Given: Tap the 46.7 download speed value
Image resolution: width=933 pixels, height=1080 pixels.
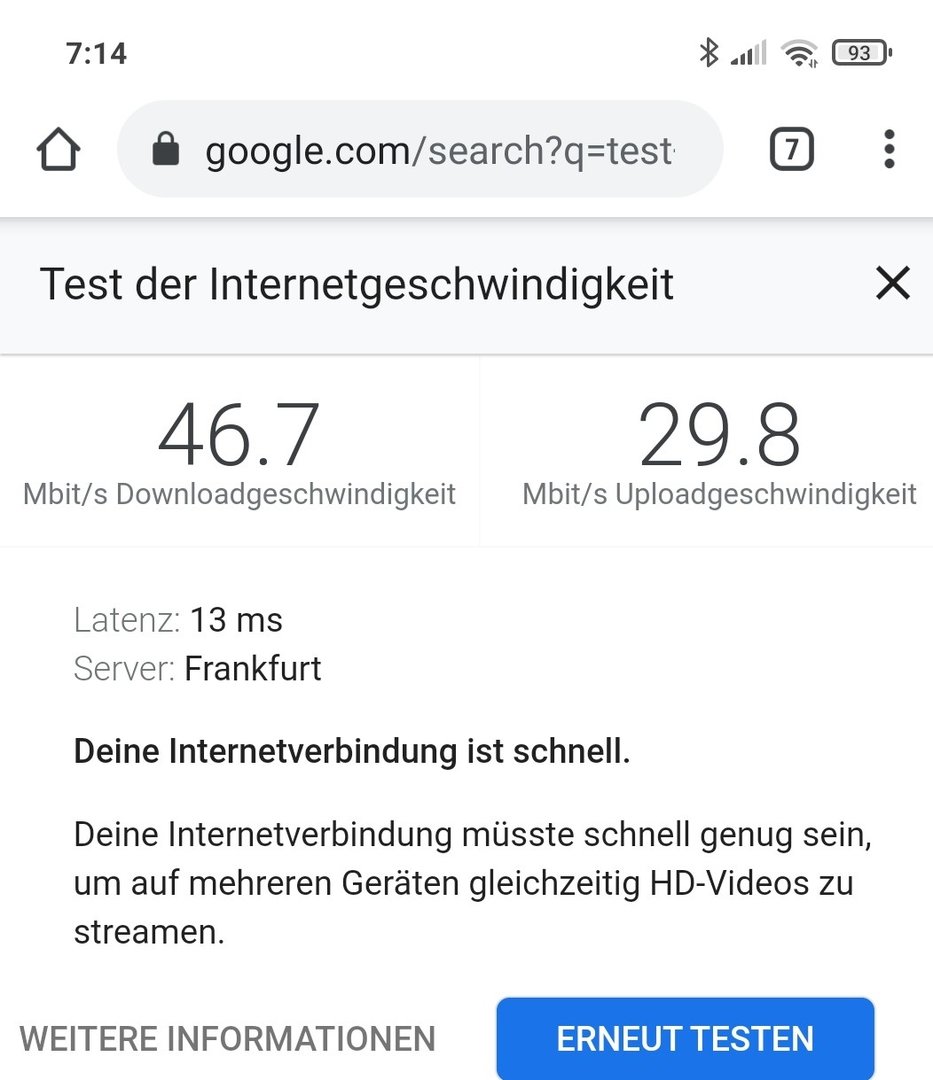Looking at the screenshot, I should click(239, 435).
